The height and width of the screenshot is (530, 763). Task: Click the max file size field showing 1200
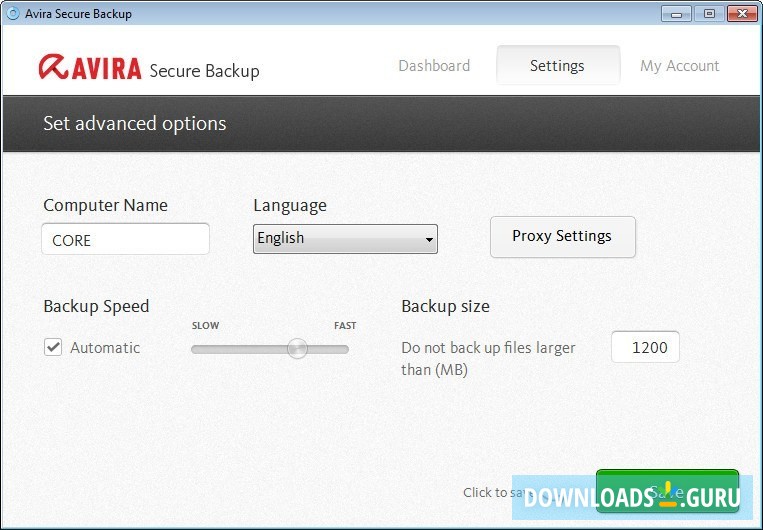tap(645, 347)
